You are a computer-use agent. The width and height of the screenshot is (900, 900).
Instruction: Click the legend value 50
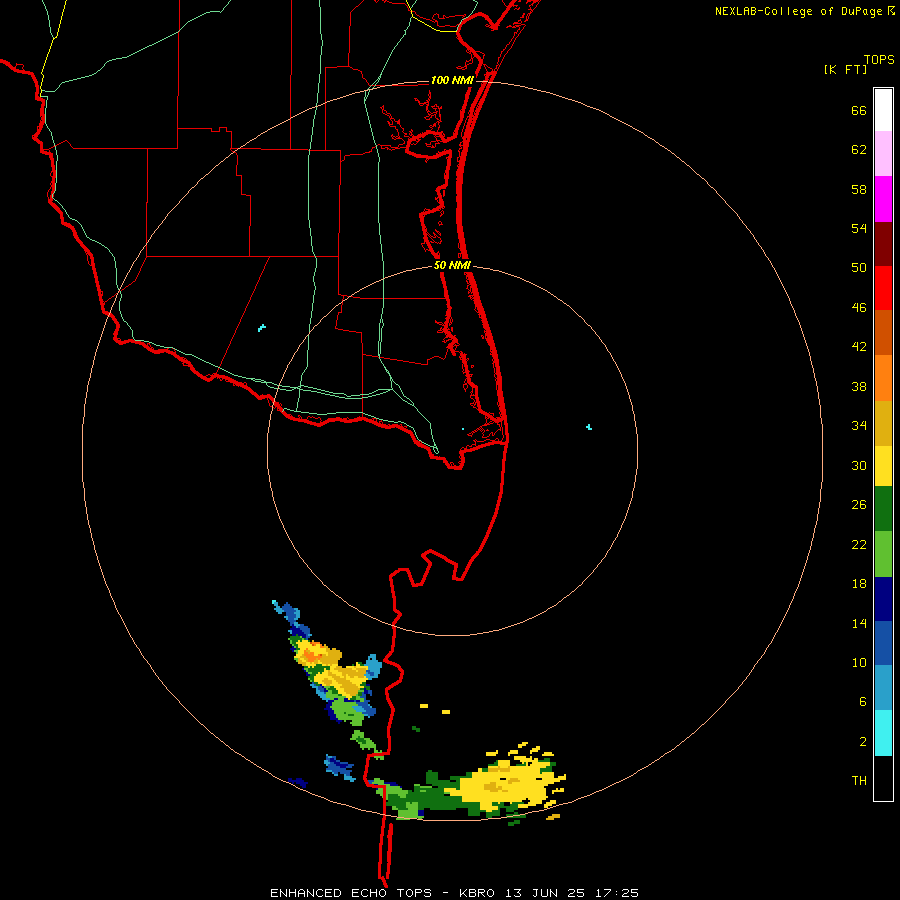pos(859,267)
